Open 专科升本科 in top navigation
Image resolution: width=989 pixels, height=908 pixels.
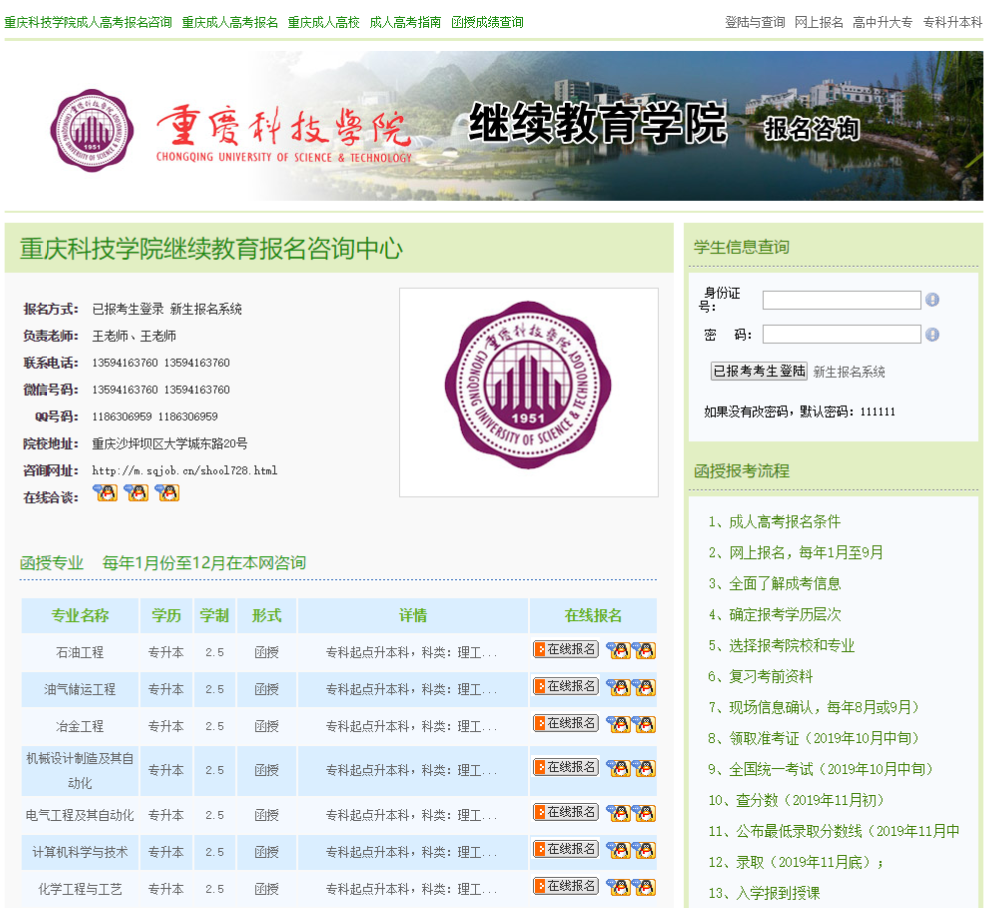(x=952, y=22)
